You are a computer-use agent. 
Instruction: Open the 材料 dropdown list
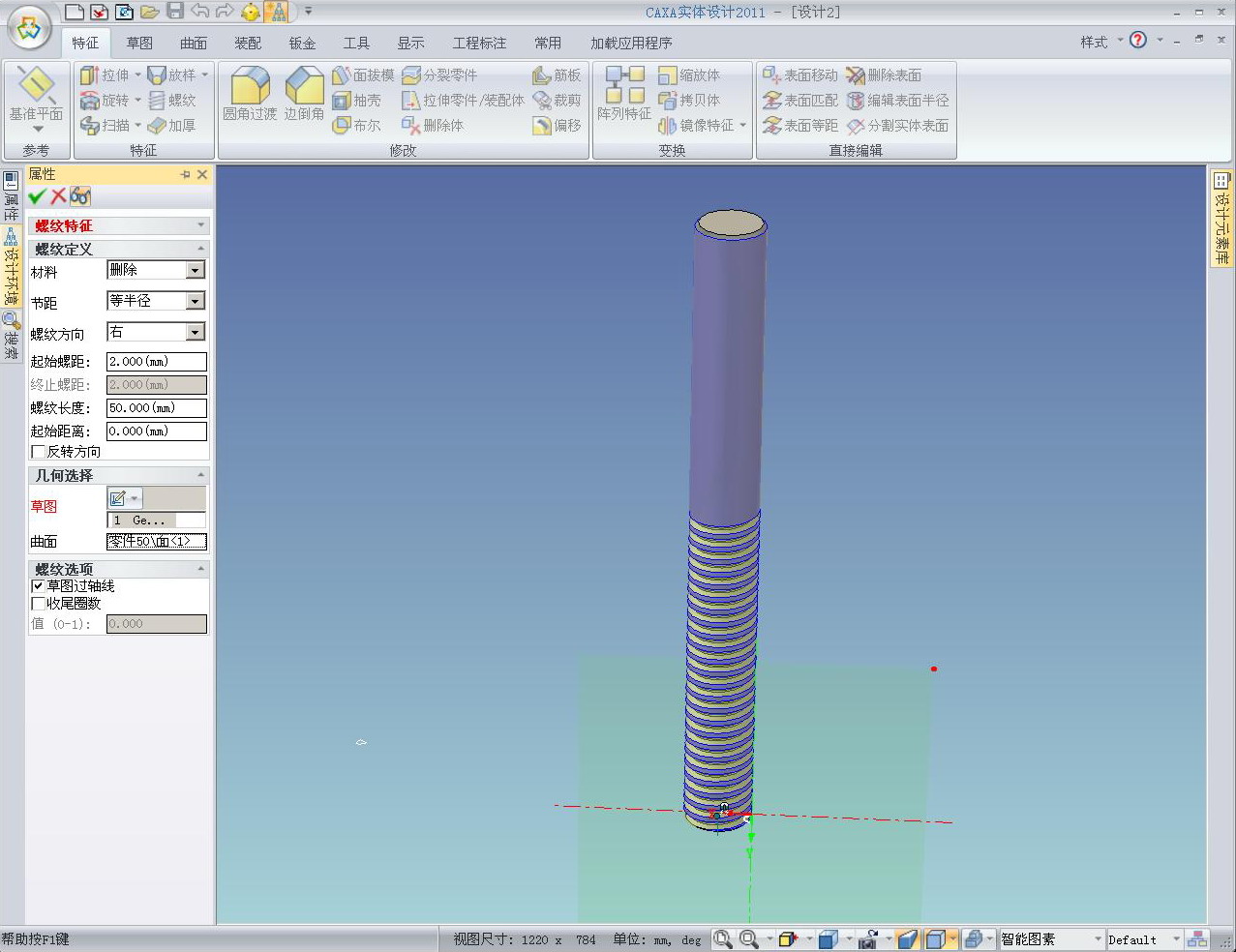(x=196, y=271)
